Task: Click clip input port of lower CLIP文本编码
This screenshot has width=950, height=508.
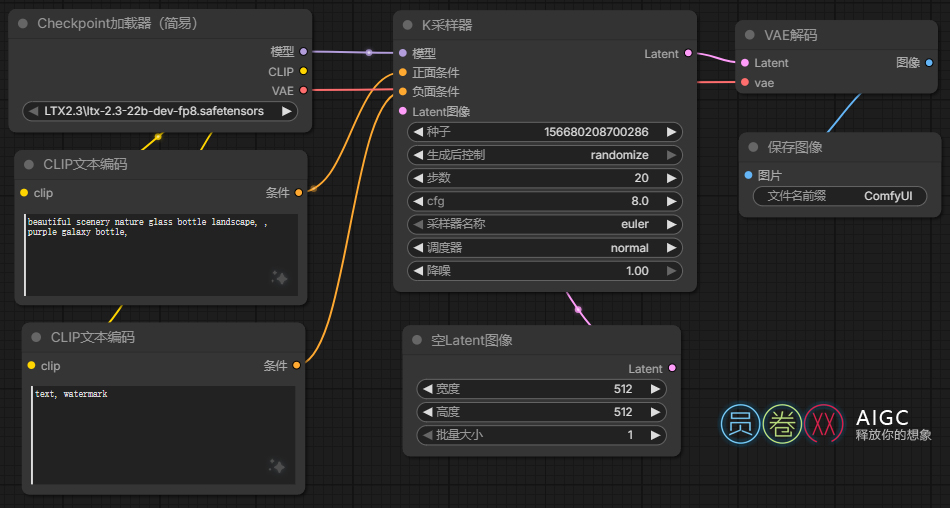Action: 32,366
